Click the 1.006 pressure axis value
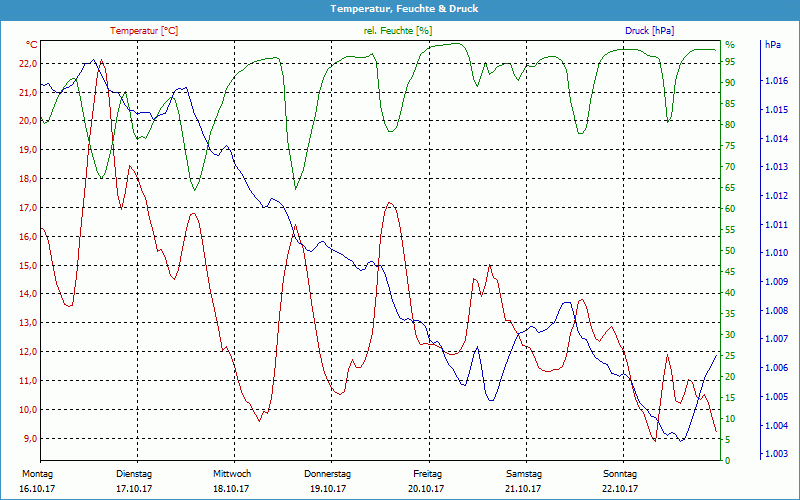The width and height of the screenshot is (800, 500). 777,368
